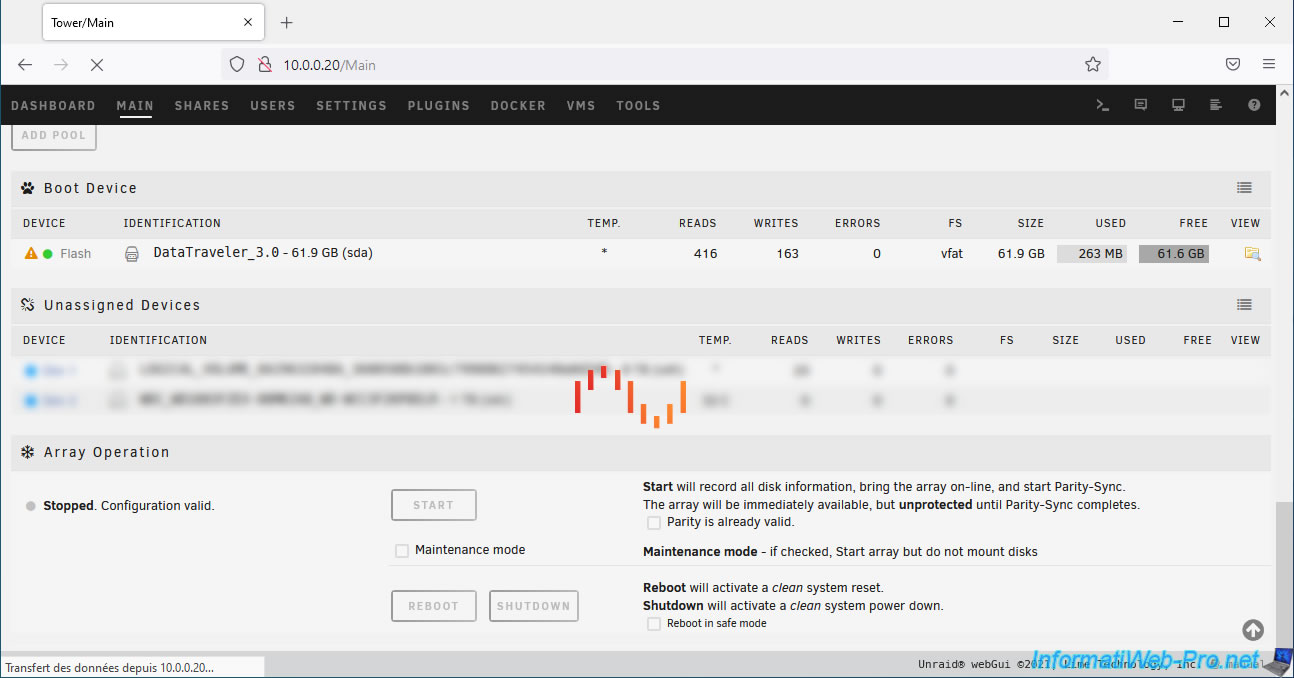Click the Firefox Pocket save icon
The image size is (1294, 678).
point(1233,64)
